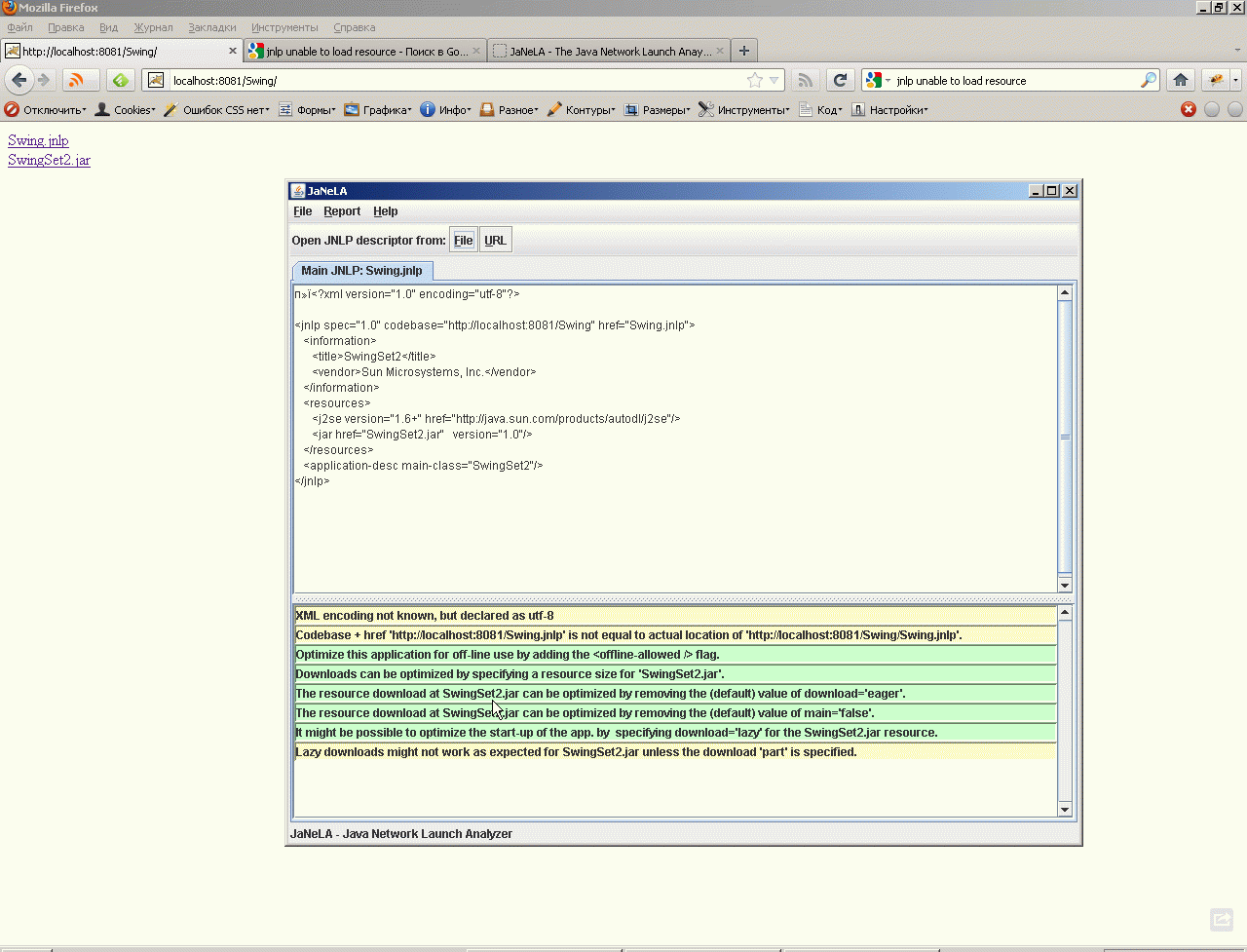
Task: Click File button to open JNLP descriptor
Action: [x=463, y=240]
